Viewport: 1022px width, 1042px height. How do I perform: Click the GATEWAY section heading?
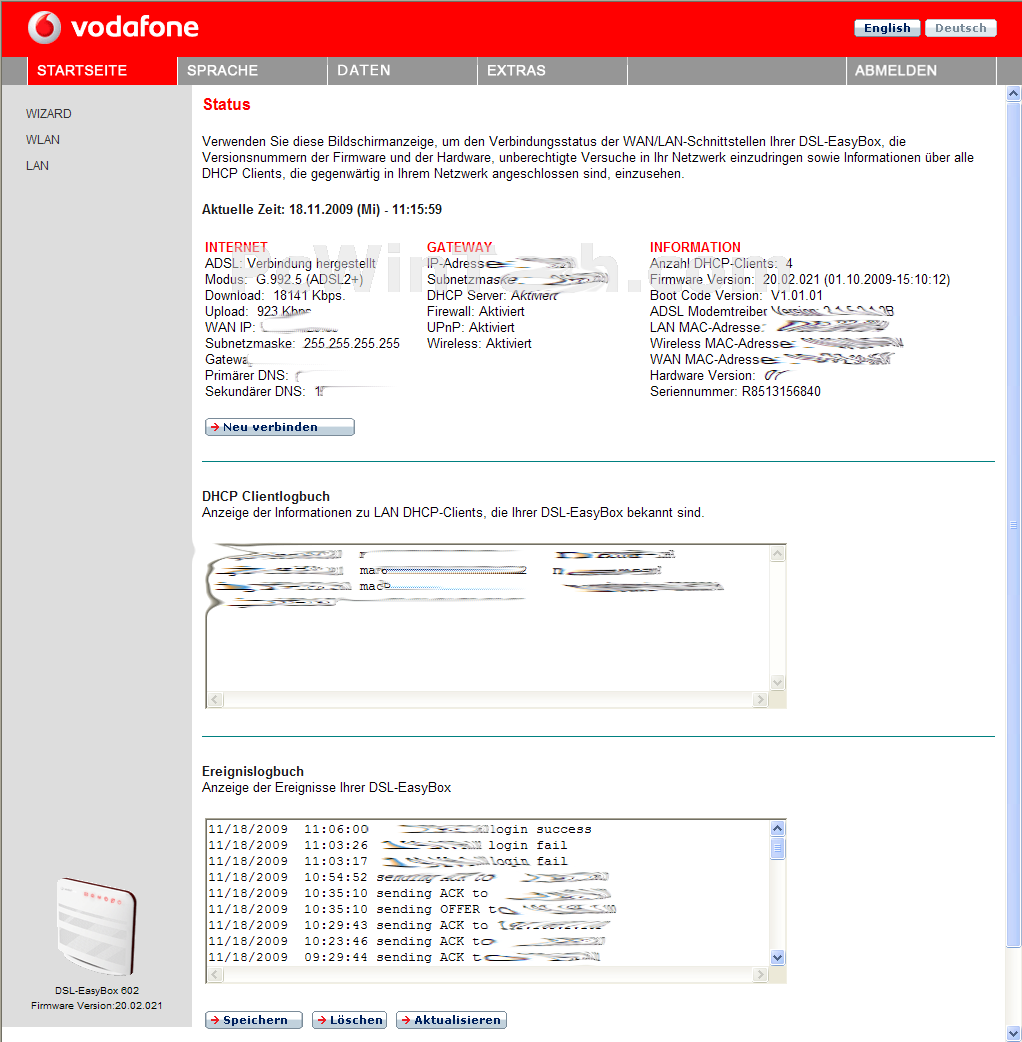tap(459, 247)
